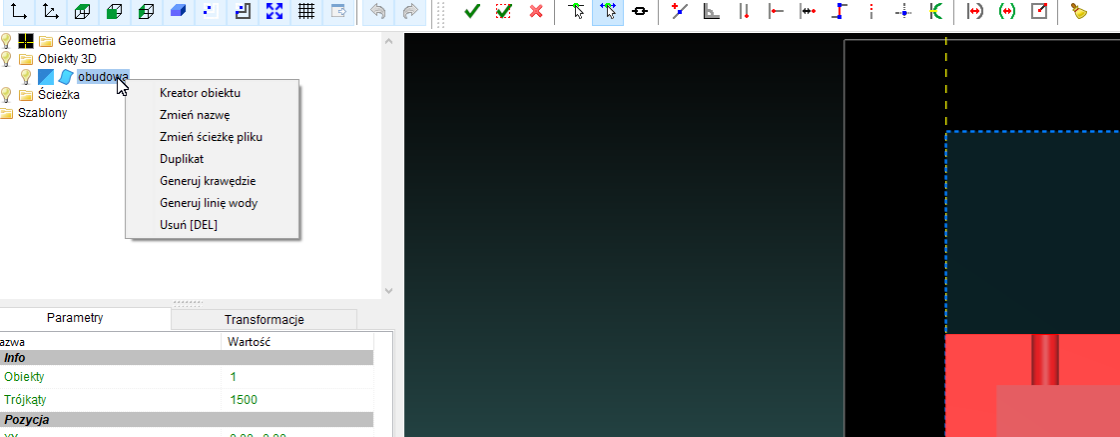Viewport: 1120px width, 437px height.
Task: Zoom to fit with blue arrows icon
Action: pos(274,11)
